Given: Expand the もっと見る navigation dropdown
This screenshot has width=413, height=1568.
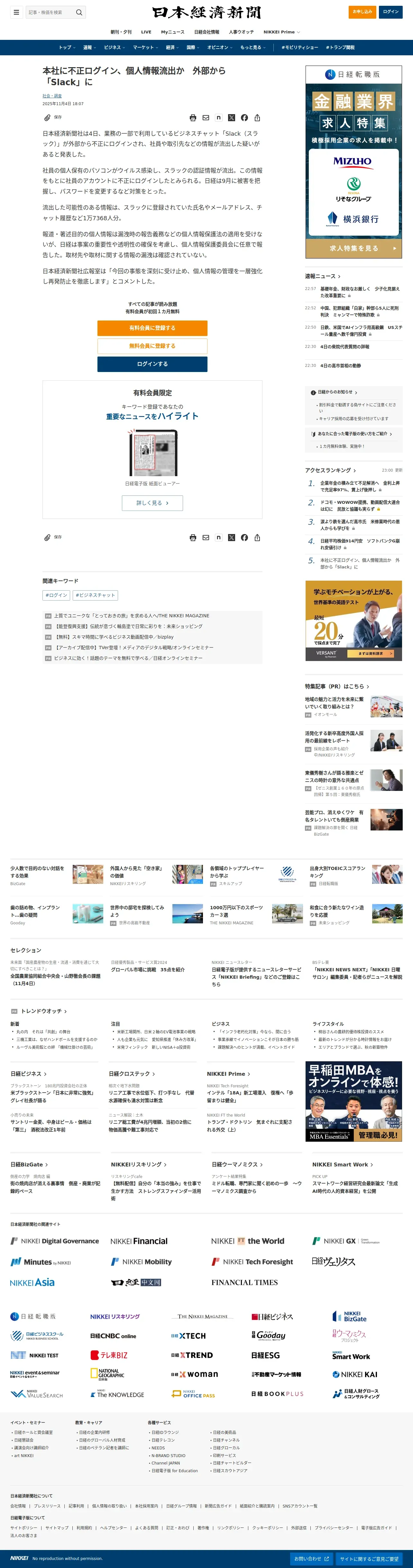Looking at the screenshot, I should tap(252, 48).
